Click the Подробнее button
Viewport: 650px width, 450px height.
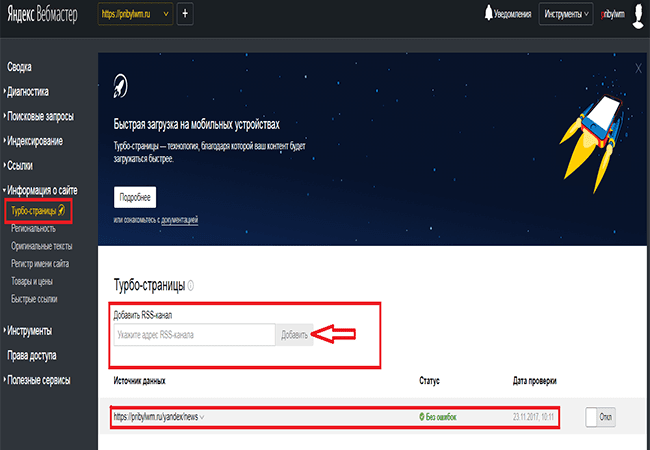point(135,197)
